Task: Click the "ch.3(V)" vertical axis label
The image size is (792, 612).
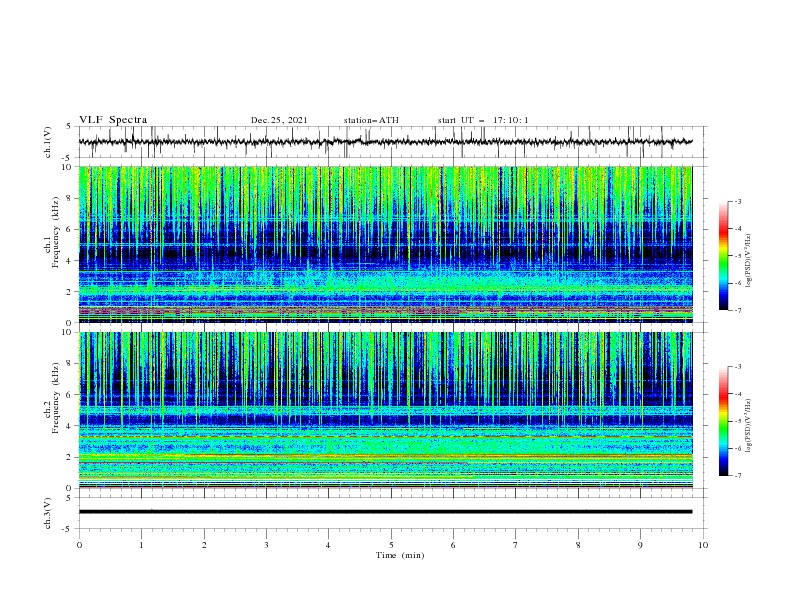Action: 47,513
